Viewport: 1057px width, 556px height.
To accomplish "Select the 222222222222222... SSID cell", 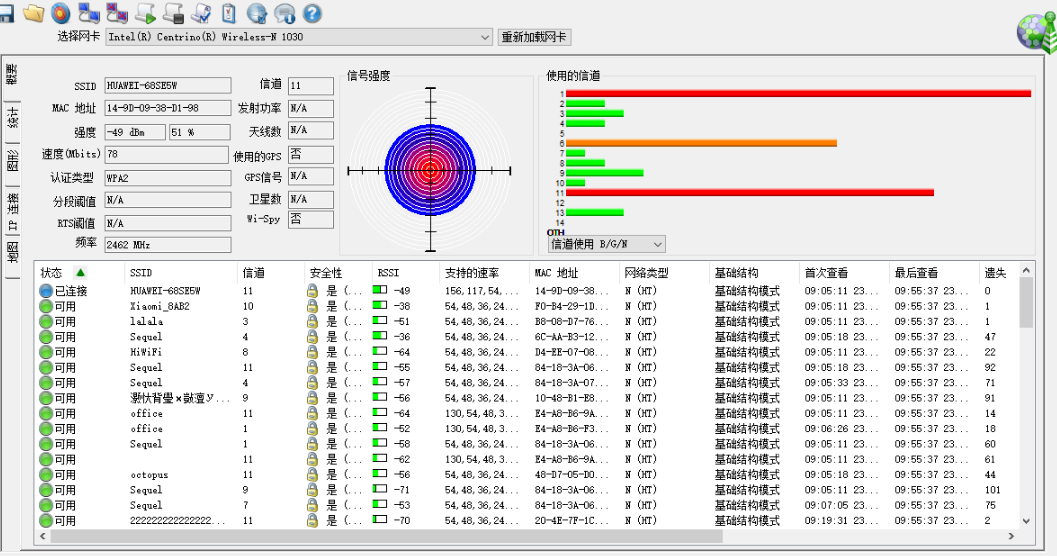I will coord(180,521).
